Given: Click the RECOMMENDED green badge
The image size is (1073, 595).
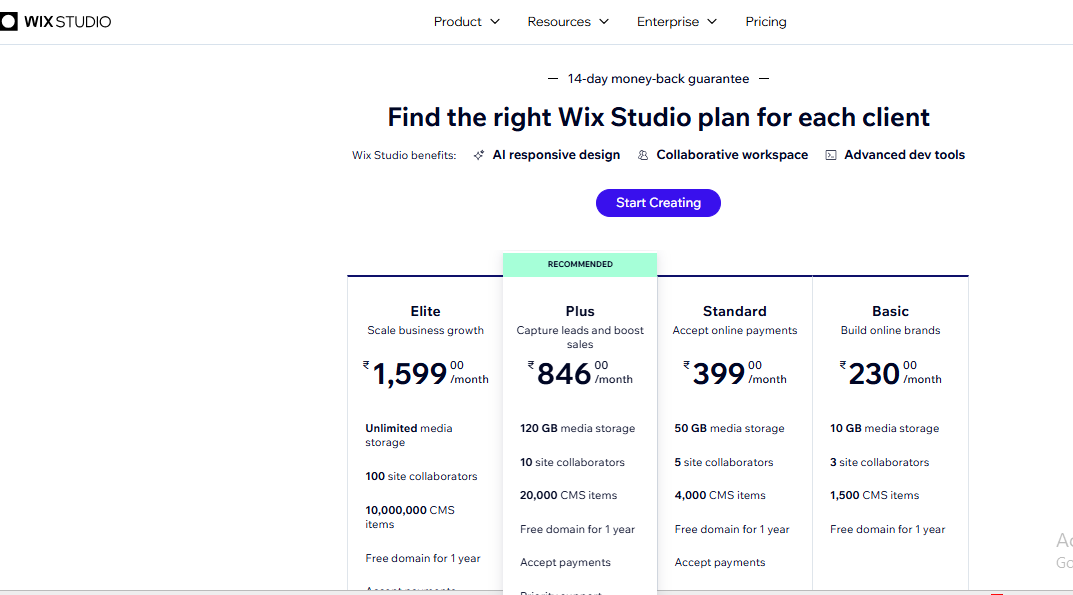Looking at the screenshot, I should [580, 264].
